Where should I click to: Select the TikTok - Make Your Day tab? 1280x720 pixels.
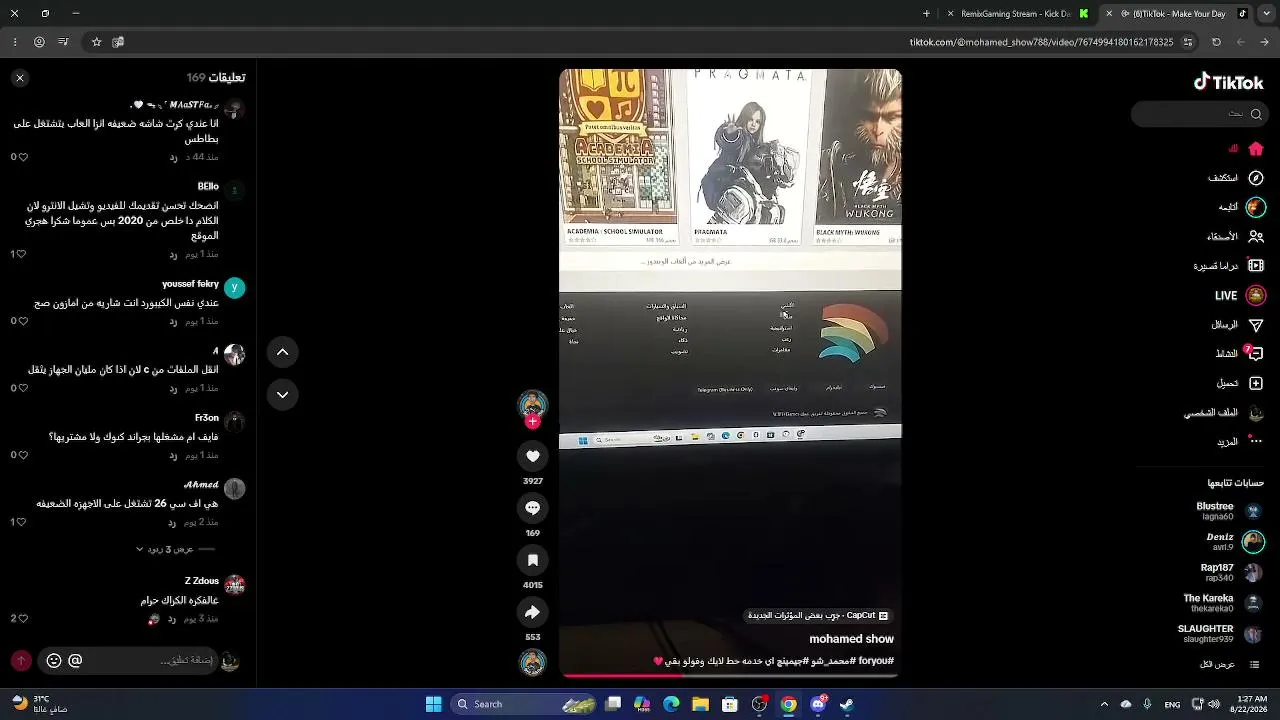(x=1178, y=14)
